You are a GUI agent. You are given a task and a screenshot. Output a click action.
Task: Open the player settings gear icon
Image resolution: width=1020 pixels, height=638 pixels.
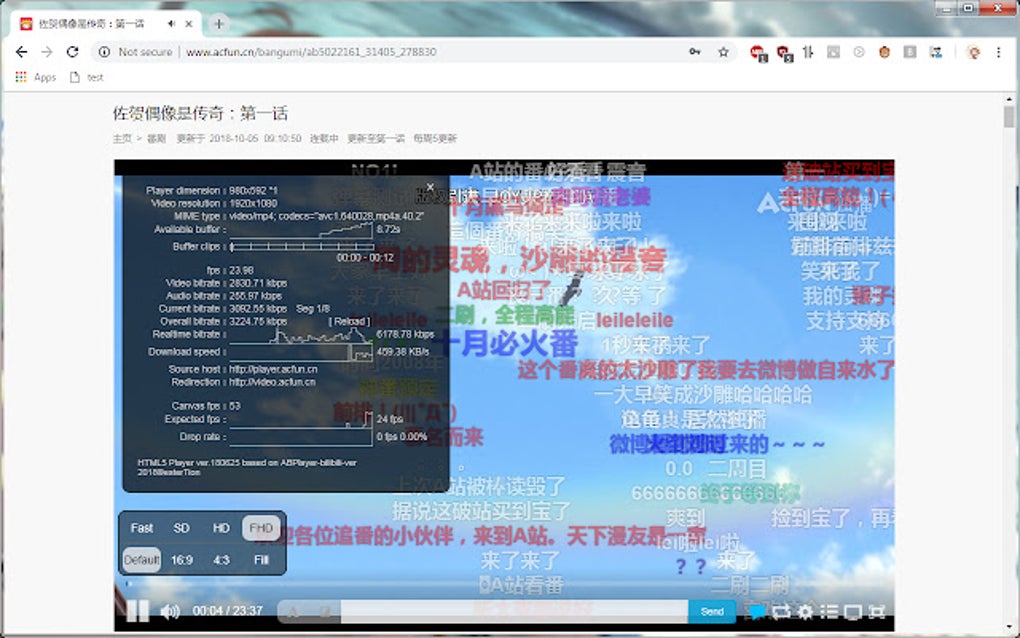(x=805, y=611)
